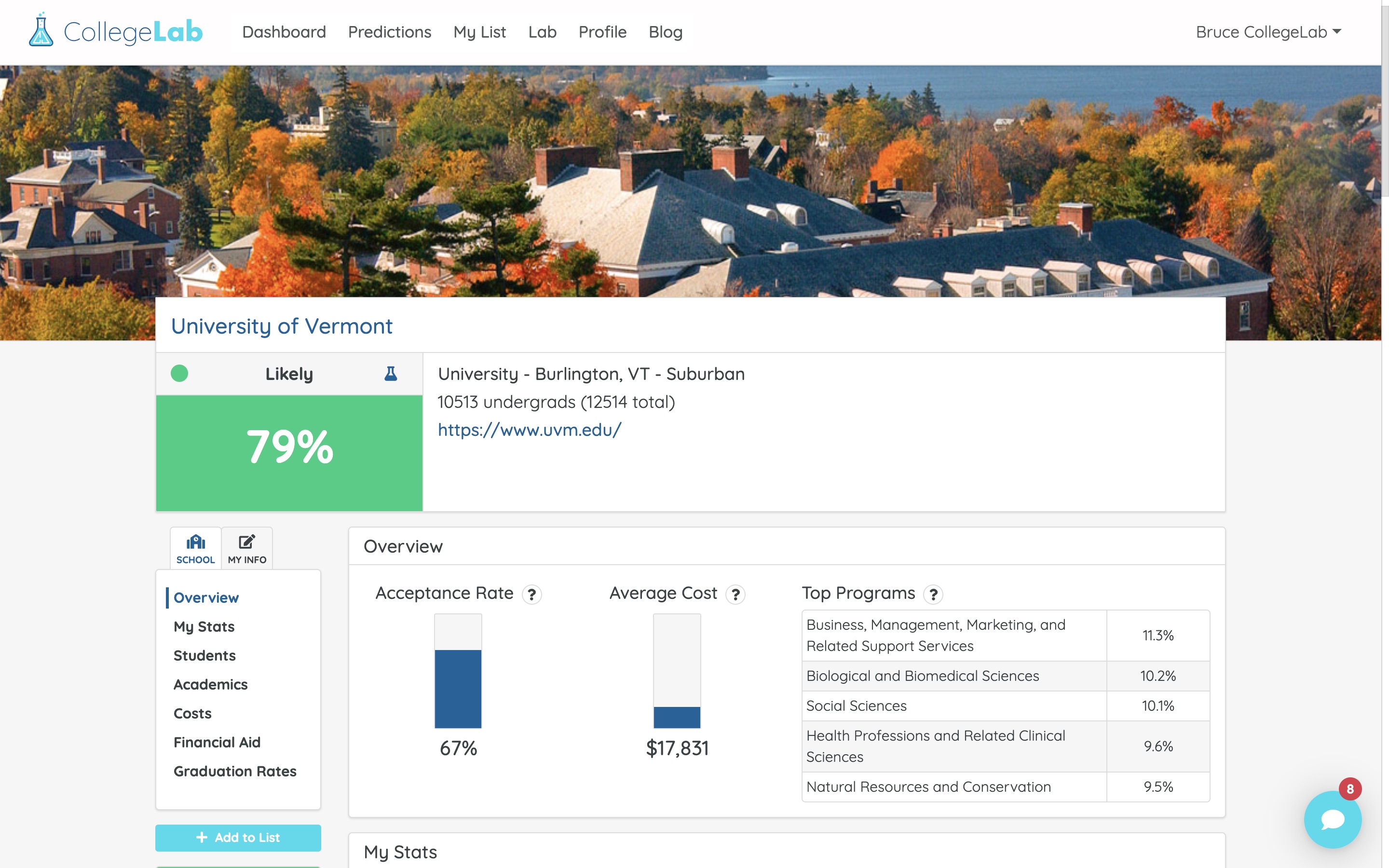Screen dimensions: 1389x868
Task: Click the 11.3% program percentage
Action: (x=1157, y=636)
